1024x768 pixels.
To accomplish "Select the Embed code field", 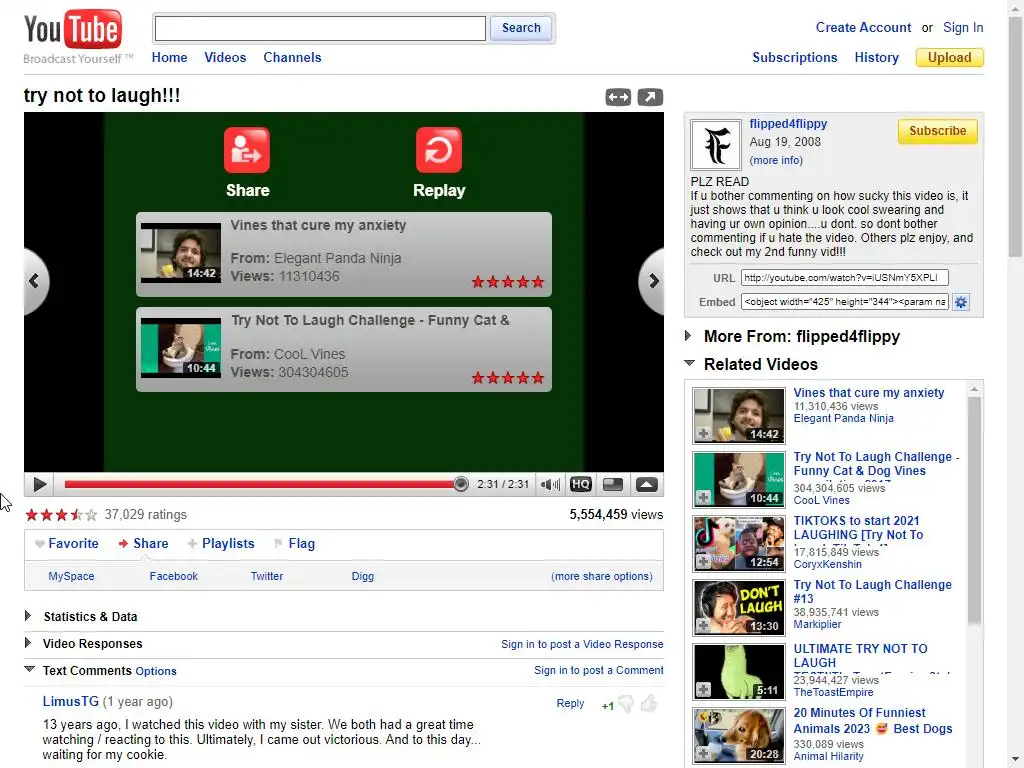I will click(844, 302).
